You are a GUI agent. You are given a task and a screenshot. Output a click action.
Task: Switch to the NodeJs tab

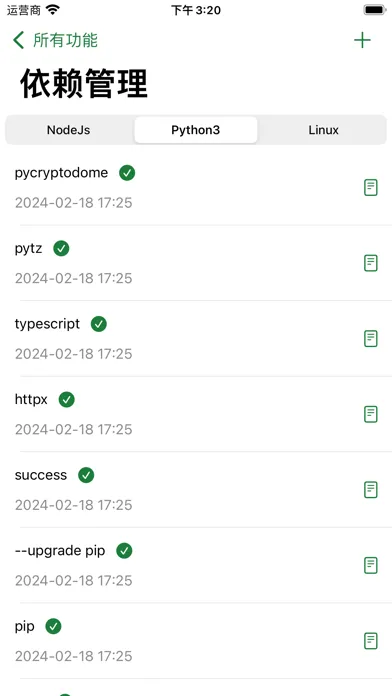68,130
